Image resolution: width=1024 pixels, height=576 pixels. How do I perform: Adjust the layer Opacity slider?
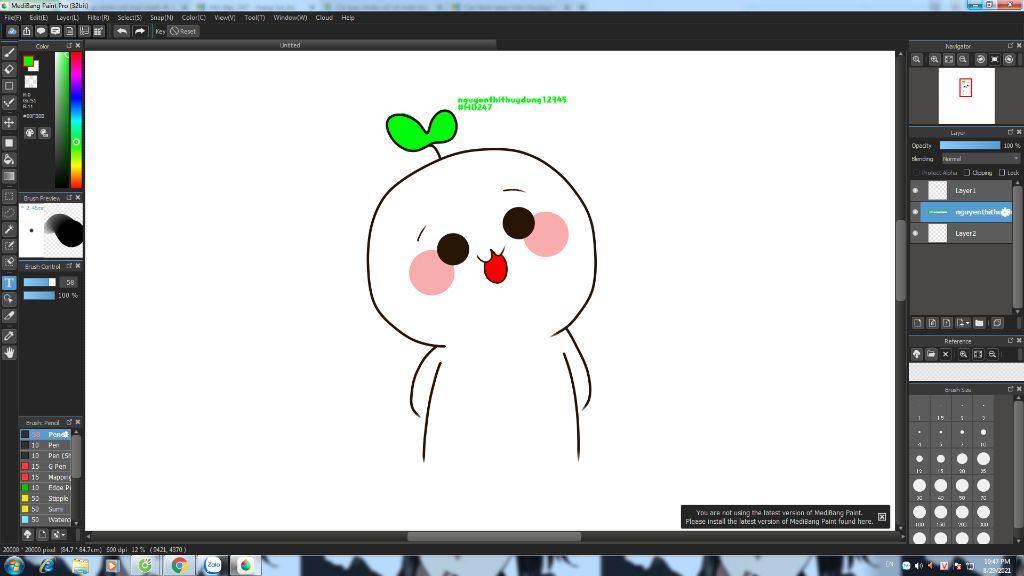point(970,146)
